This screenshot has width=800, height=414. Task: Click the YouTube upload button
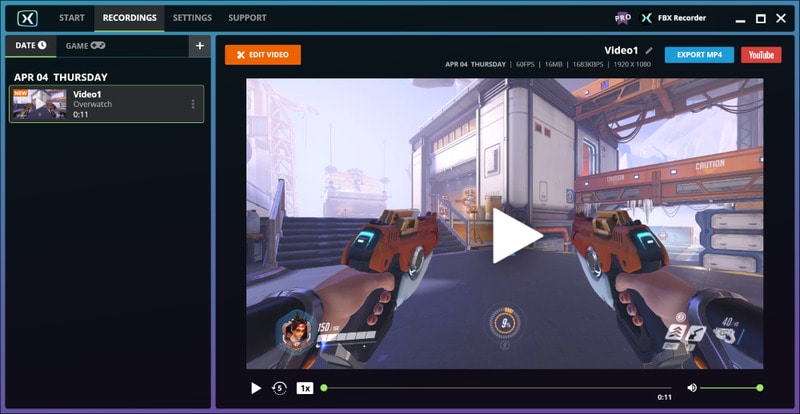[x=761, y=55]
